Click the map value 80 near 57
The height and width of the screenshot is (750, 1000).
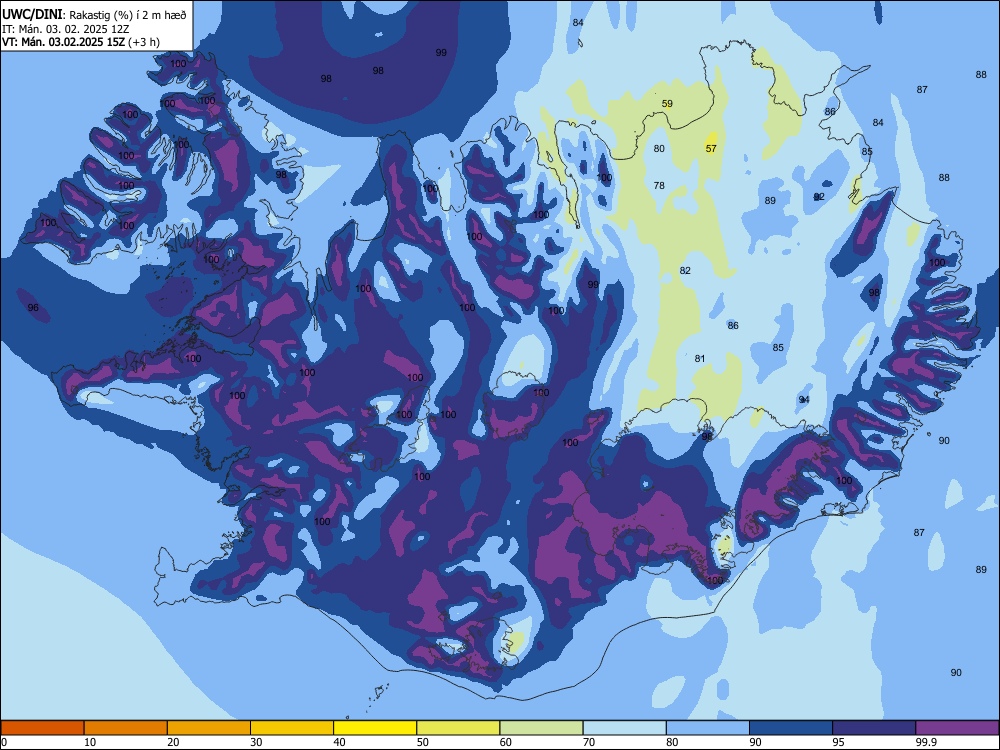[x=659, y=149]
